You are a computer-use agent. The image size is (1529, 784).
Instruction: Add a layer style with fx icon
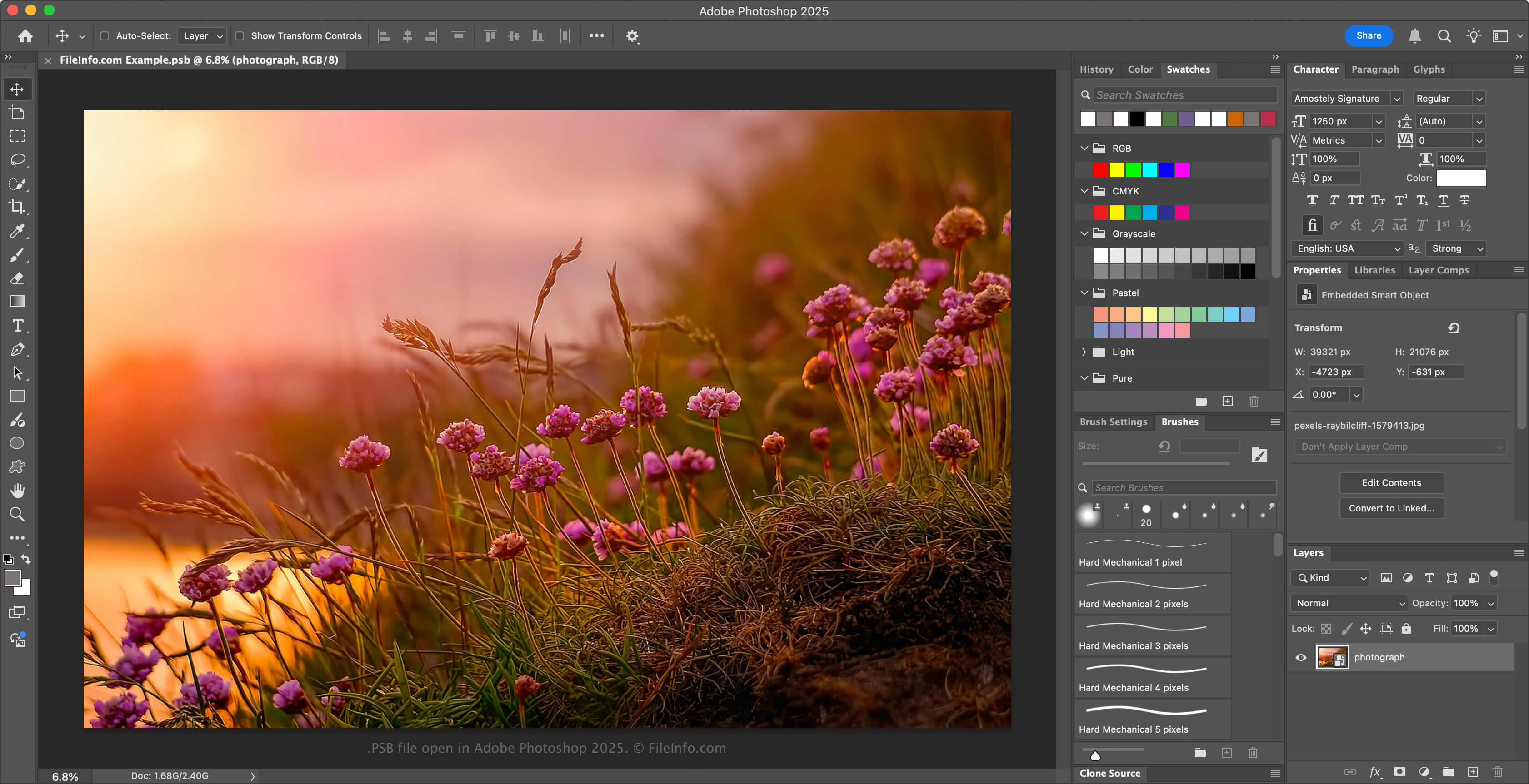tap(1374, 772)
